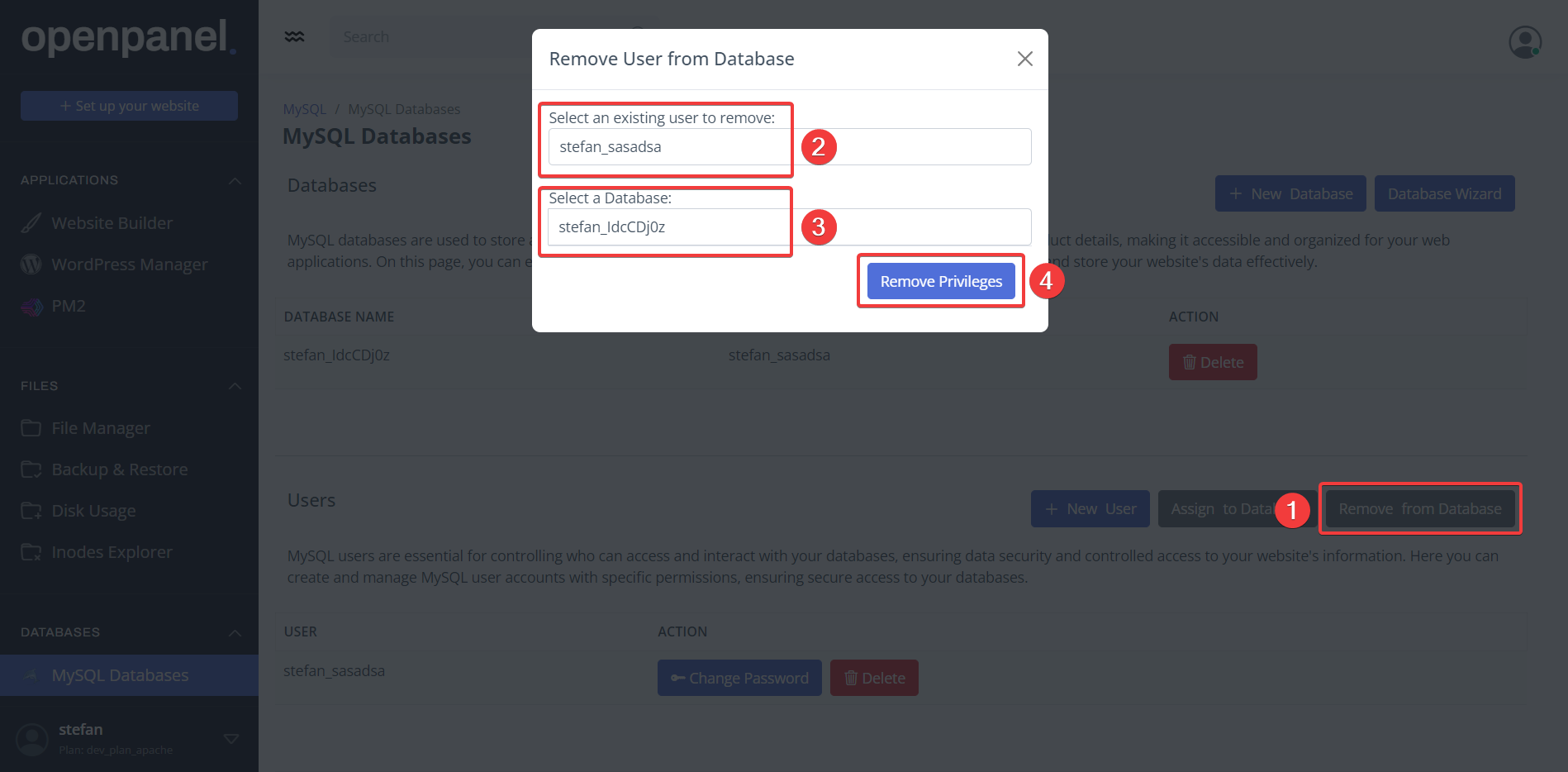Close the Remove User dialog
This screenshot has width=1568, height=772.
[1024, 59]
